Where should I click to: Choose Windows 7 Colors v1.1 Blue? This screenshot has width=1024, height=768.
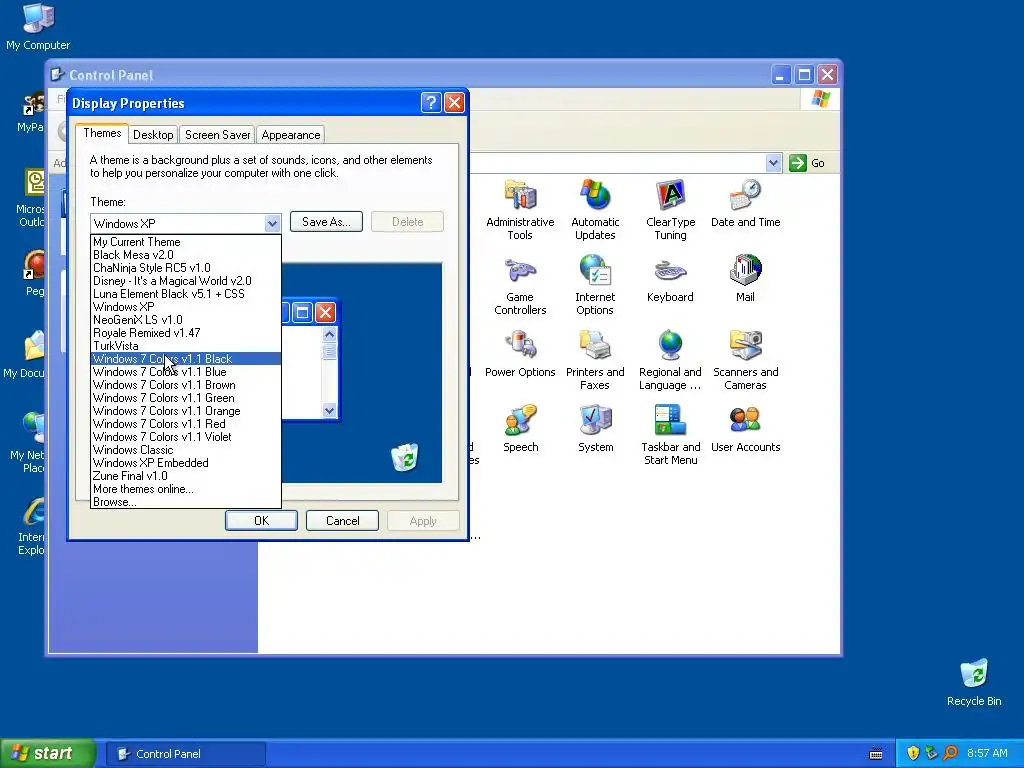(x=185, y=372)
